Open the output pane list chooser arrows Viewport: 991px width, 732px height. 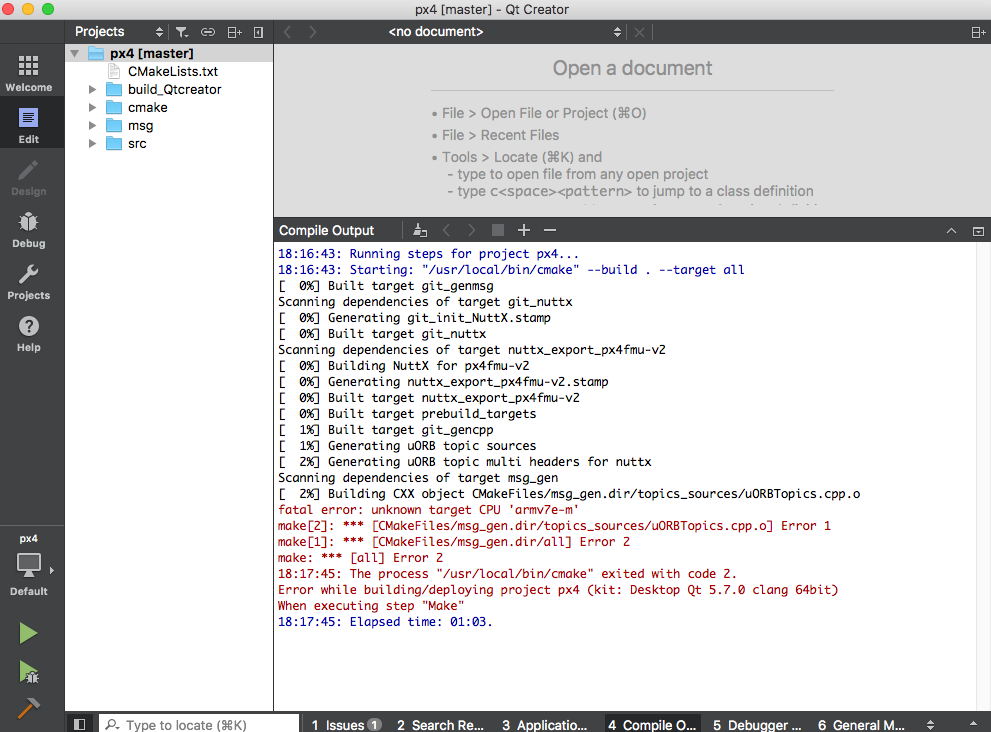pos(930,724)
